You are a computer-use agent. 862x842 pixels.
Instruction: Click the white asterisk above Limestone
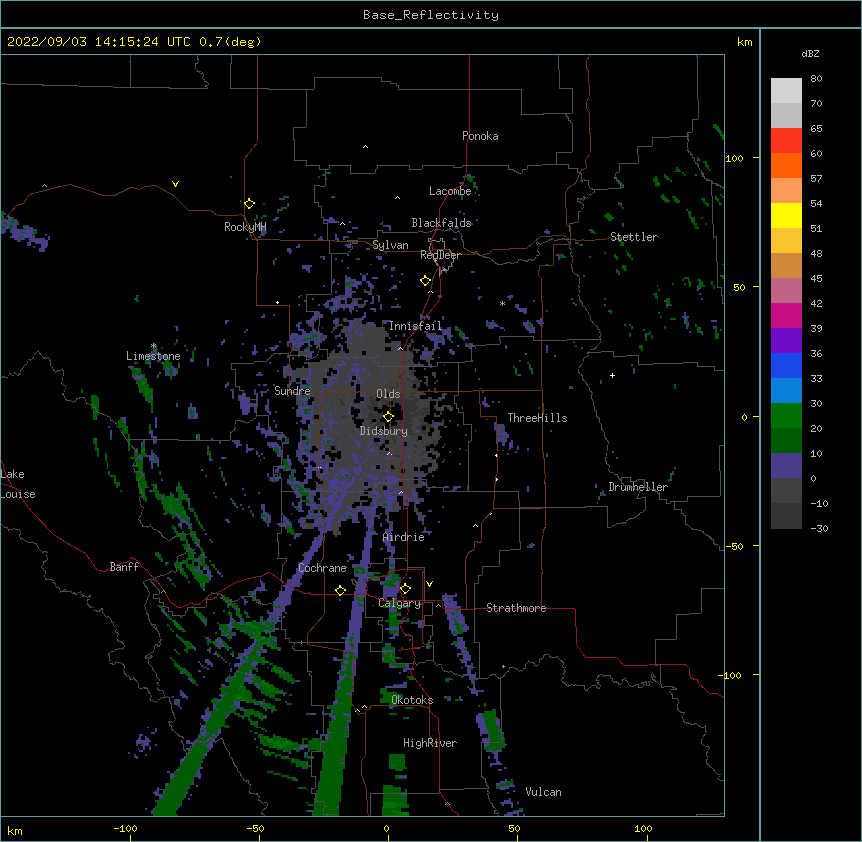(x=153, y=346)
